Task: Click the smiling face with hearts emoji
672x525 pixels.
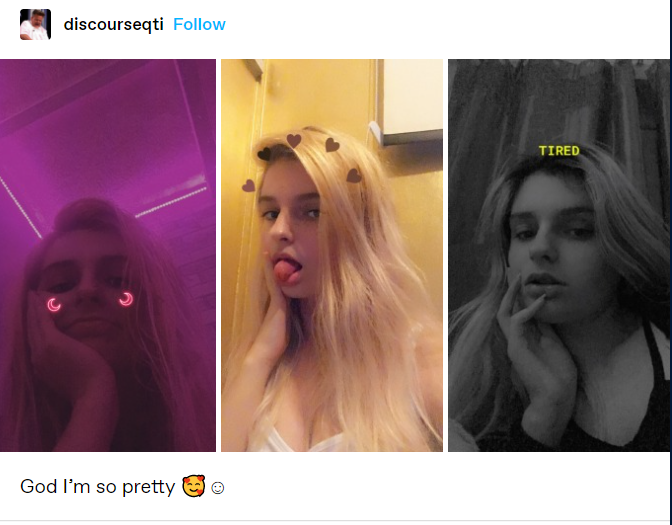Action: tap(194, 486)
